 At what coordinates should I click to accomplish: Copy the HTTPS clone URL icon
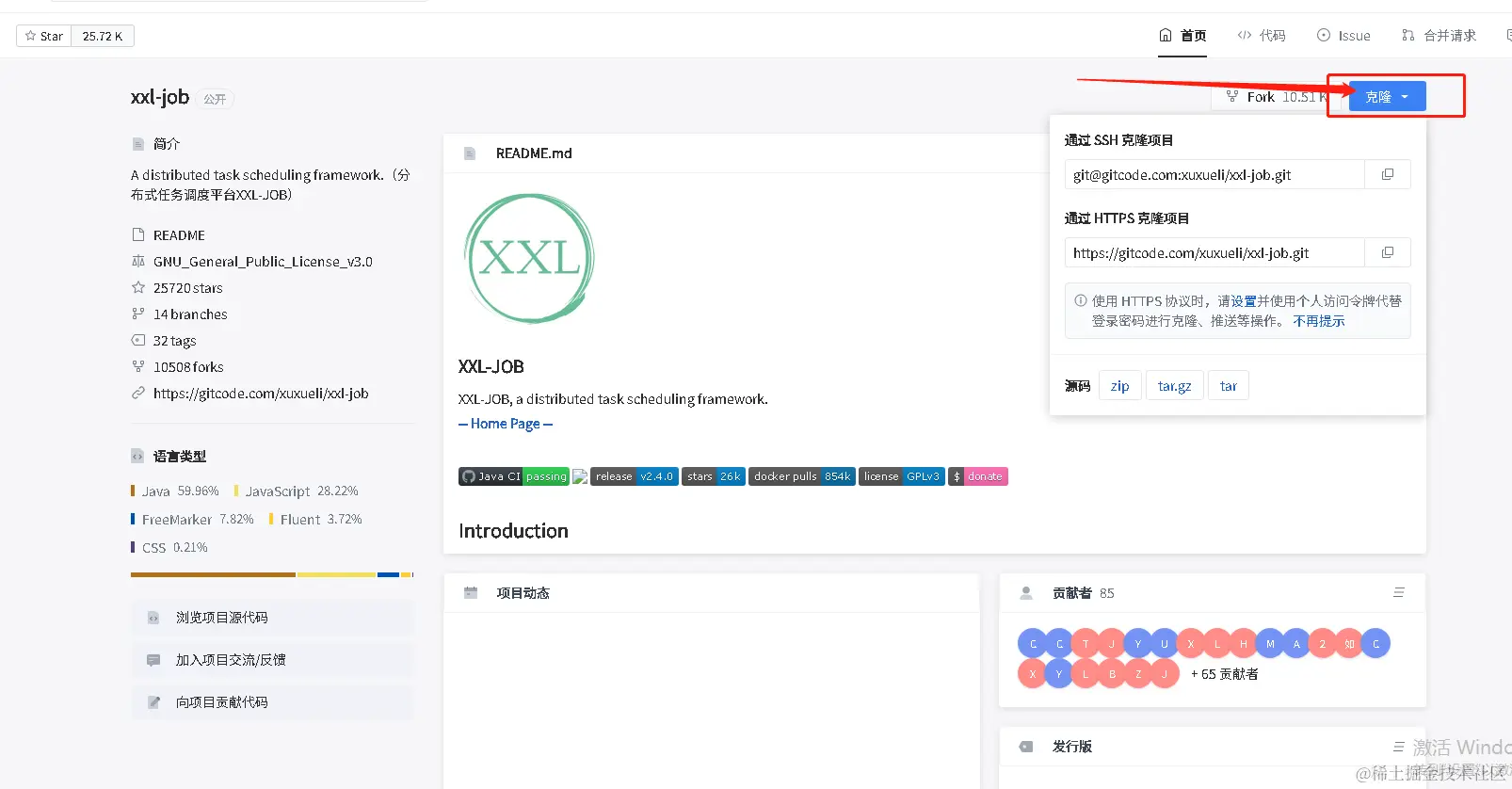pos(1388,252)
